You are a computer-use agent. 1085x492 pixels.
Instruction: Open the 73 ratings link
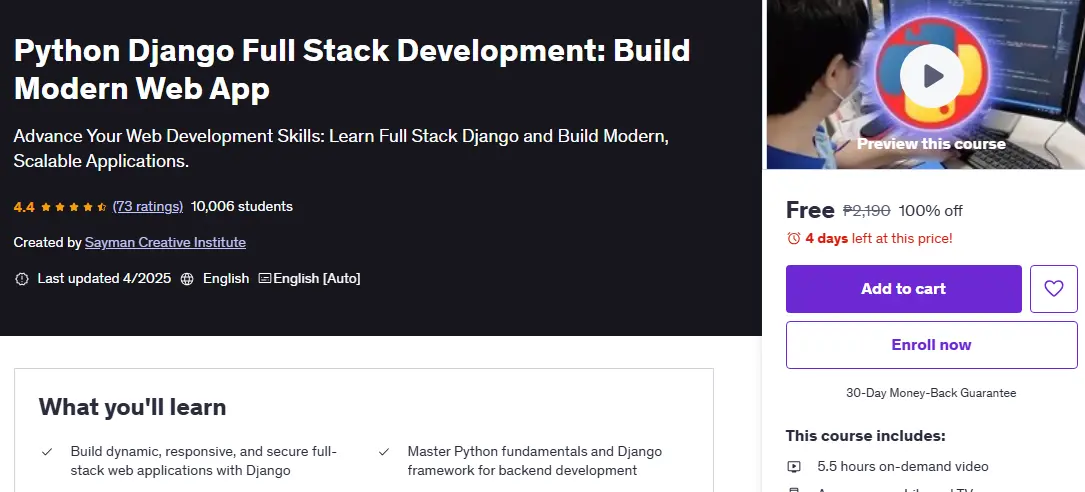coord(147,206)
